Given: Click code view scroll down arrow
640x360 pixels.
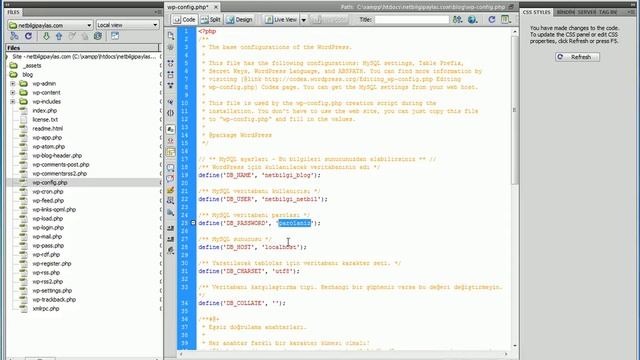Looking at the screenshot, I should tap(514, 345).
